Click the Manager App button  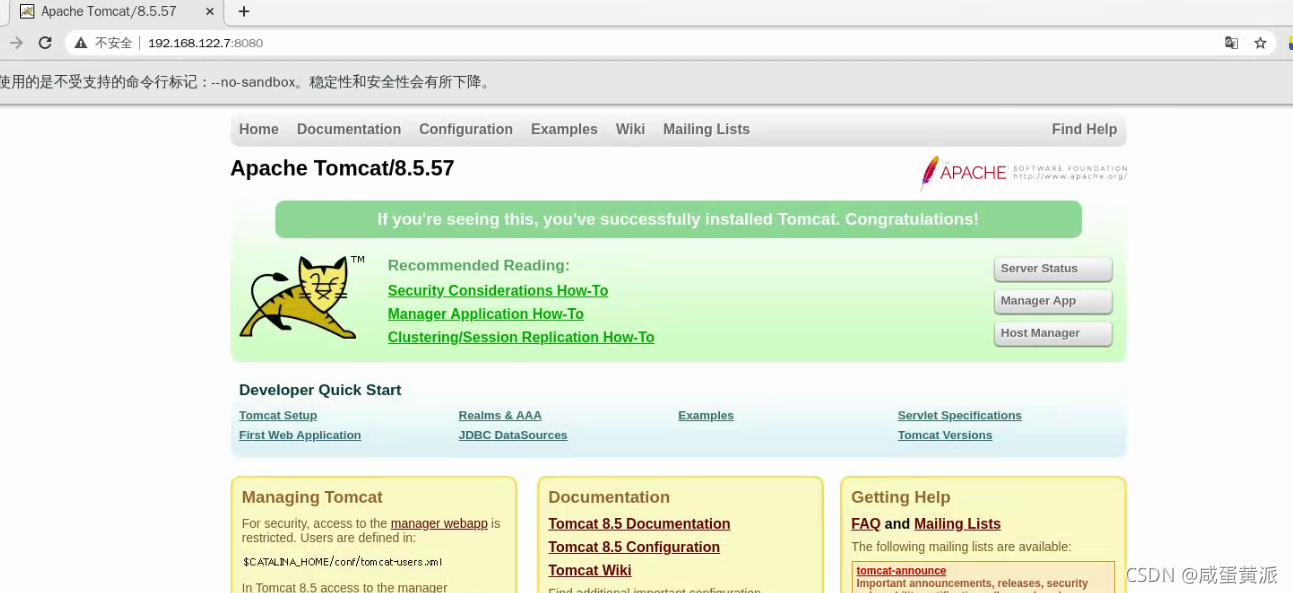1053,301
